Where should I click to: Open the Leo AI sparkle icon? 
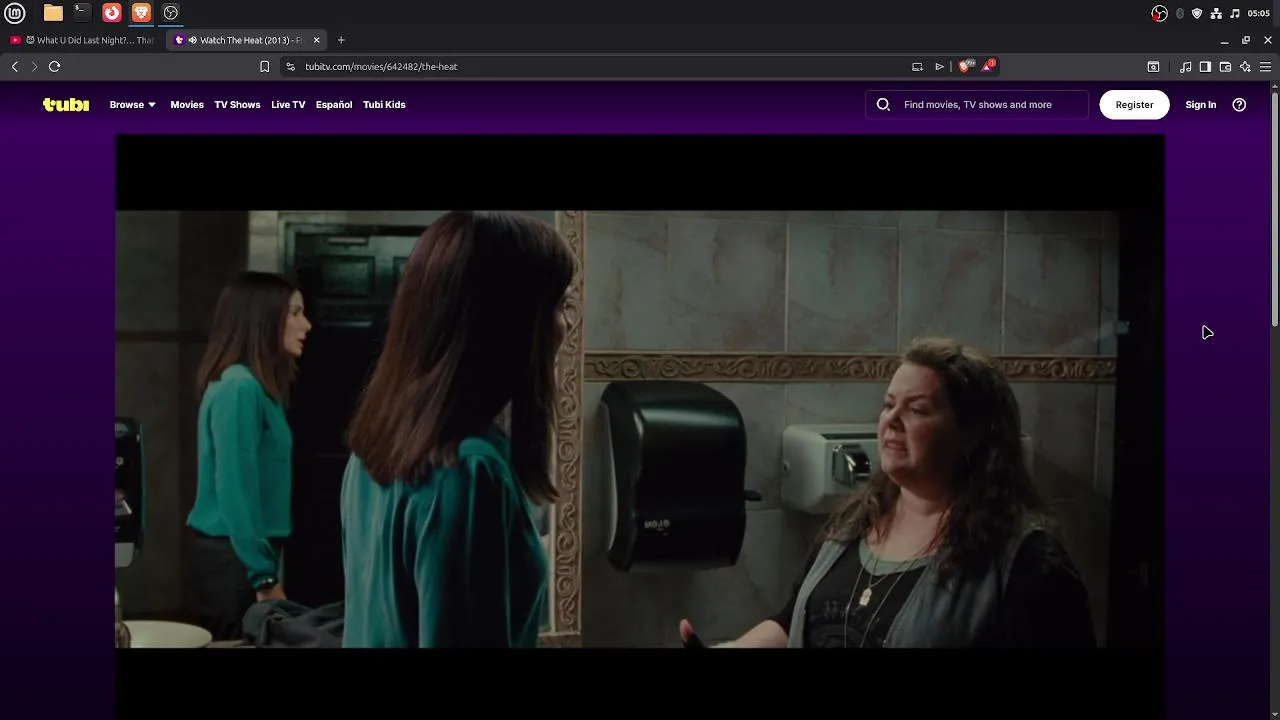1245,66
